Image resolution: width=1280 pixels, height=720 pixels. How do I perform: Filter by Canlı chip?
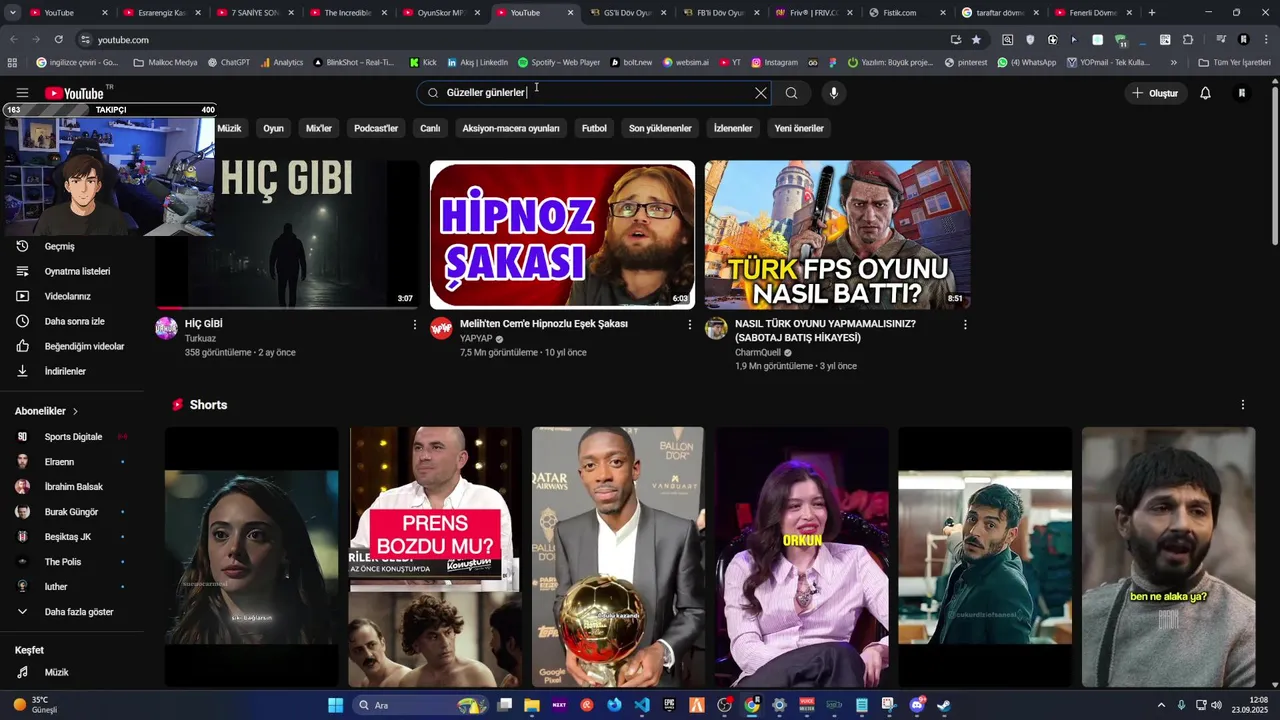click(x=430, y=128)
